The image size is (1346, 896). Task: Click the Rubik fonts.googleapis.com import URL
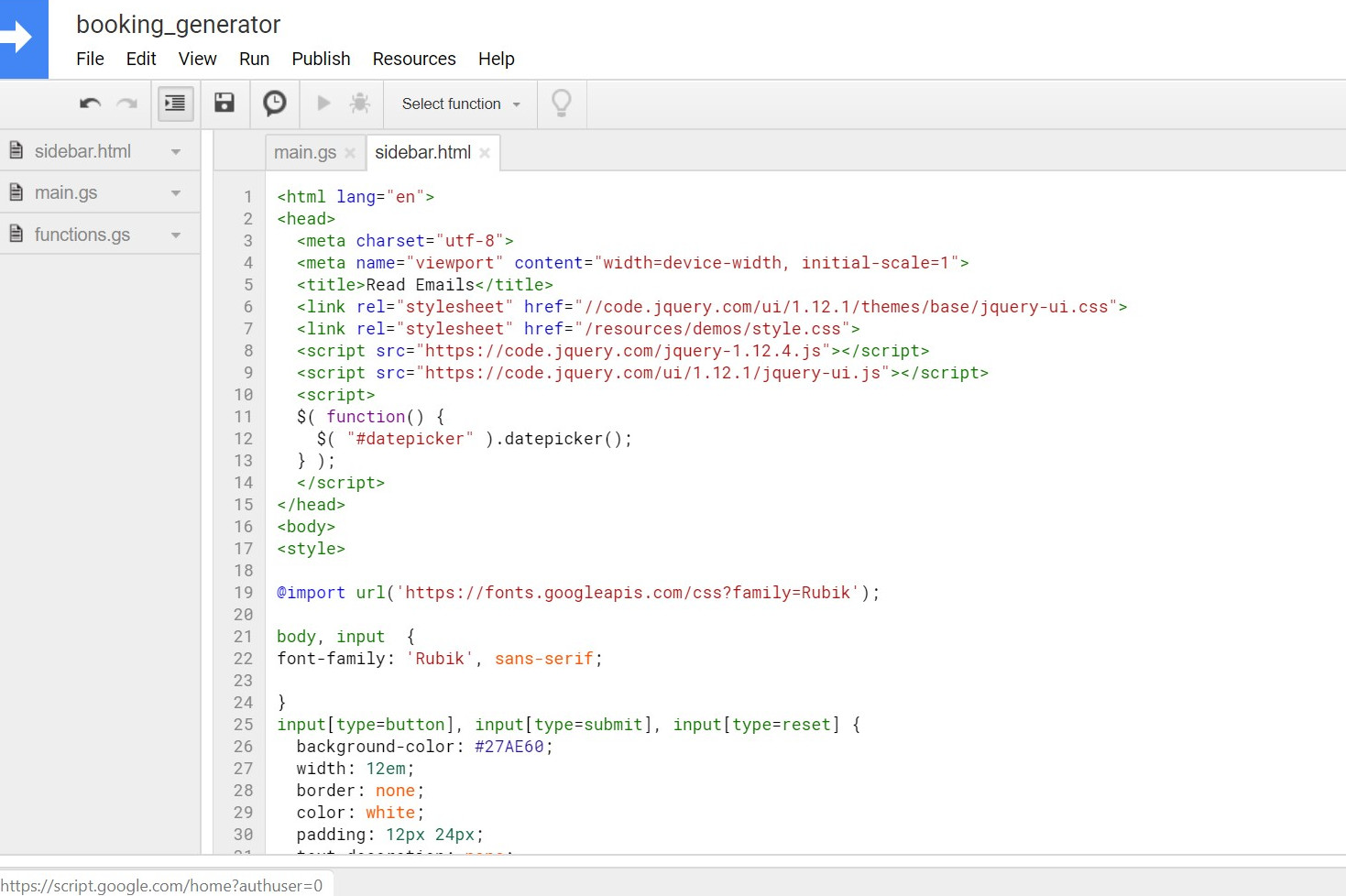click(629, 593)
